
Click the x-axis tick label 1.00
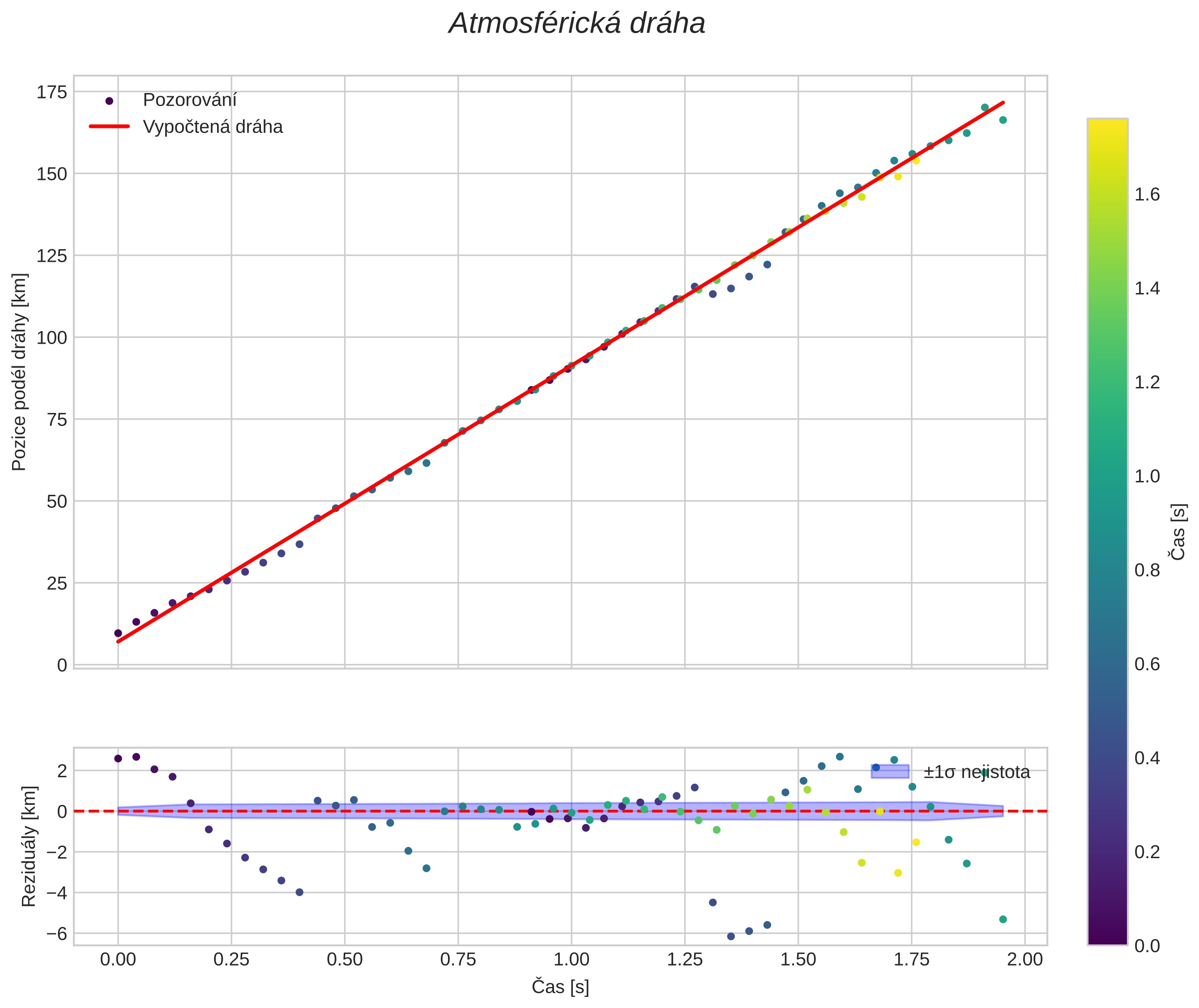571,959
